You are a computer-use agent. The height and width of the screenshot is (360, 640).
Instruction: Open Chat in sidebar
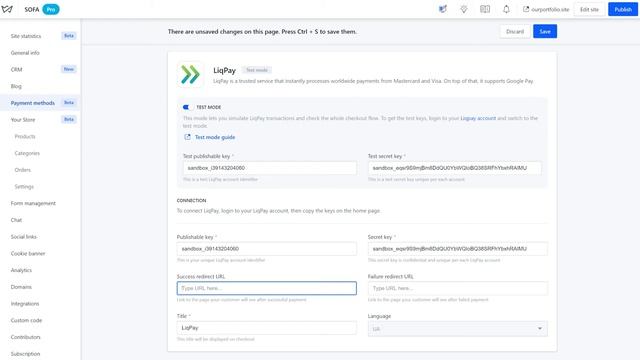pyautogui.click(x=16, y=220)
